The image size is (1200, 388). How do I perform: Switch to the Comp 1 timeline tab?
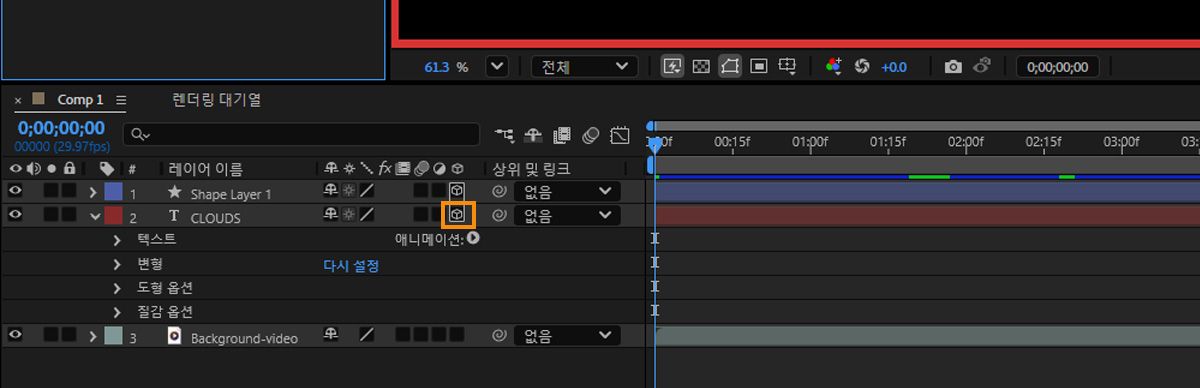tap(80, 100)
